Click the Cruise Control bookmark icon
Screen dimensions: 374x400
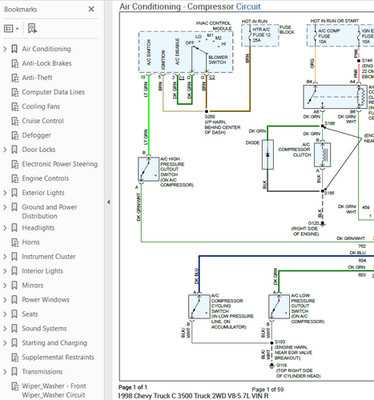(15, 121)
